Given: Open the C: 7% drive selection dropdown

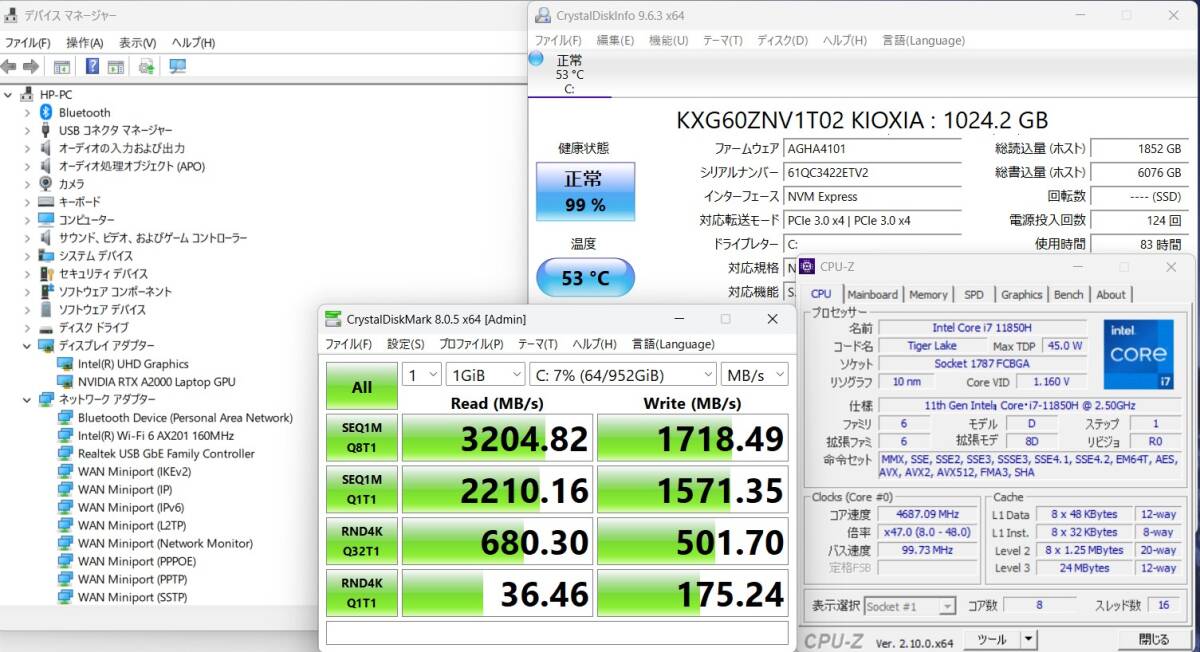Looking at the screenshot, I should point(622,374).
